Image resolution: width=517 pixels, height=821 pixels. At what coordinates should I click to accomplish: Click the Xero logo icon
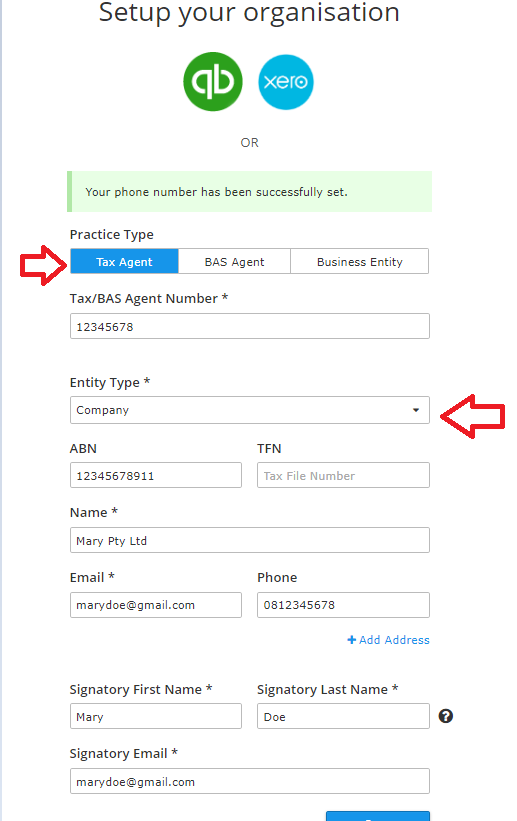(x=286, y=82)
